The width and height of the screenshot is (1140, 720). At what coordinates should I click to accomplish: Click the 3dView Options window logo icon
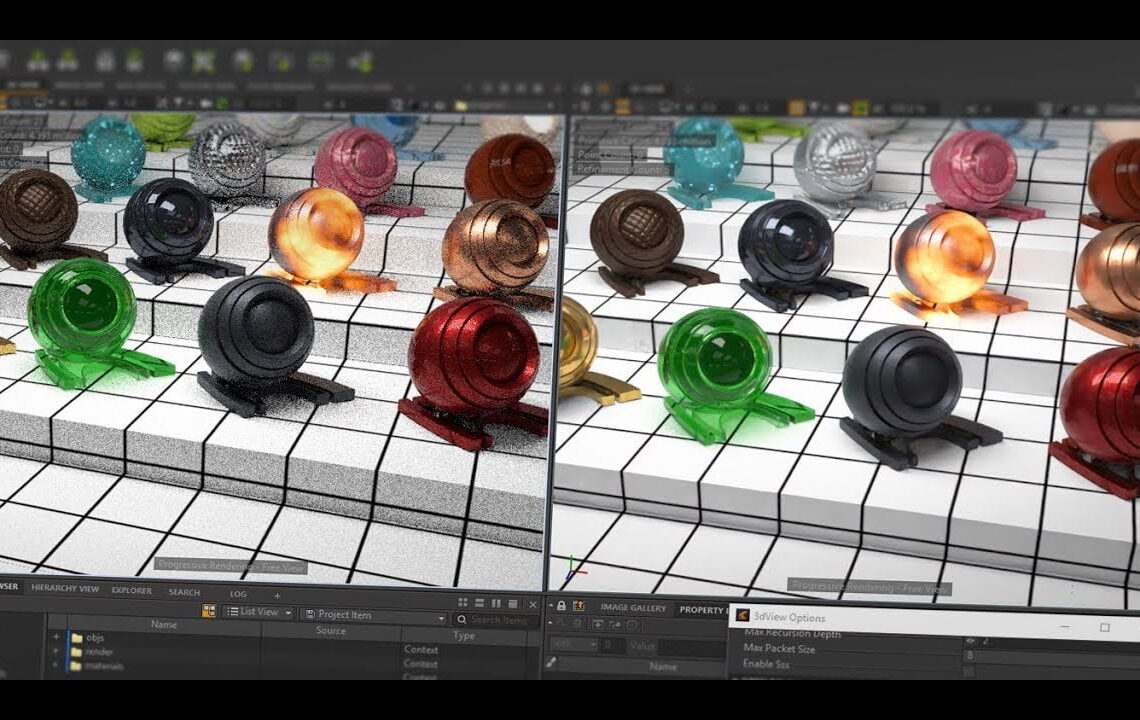coord(741,617)
